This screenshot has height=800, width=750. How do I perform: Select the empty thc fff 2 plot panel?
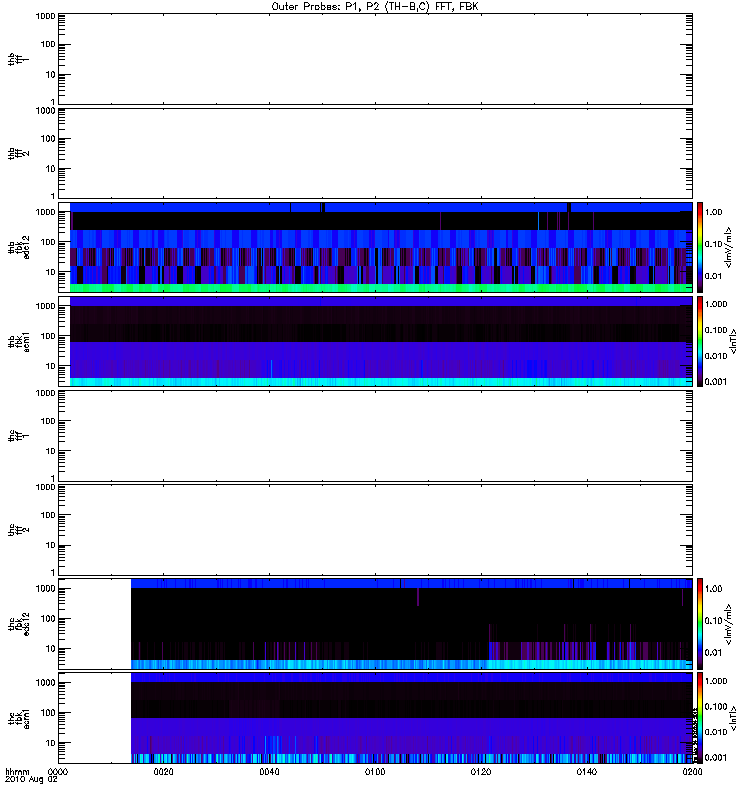(x=376, y=530)
